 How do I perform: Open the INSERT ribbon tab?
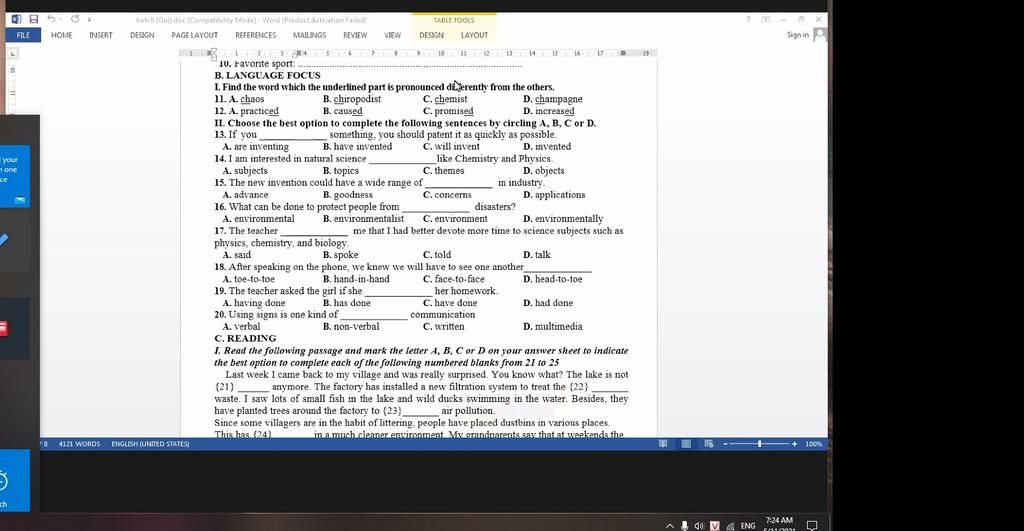tap(101, 35)
